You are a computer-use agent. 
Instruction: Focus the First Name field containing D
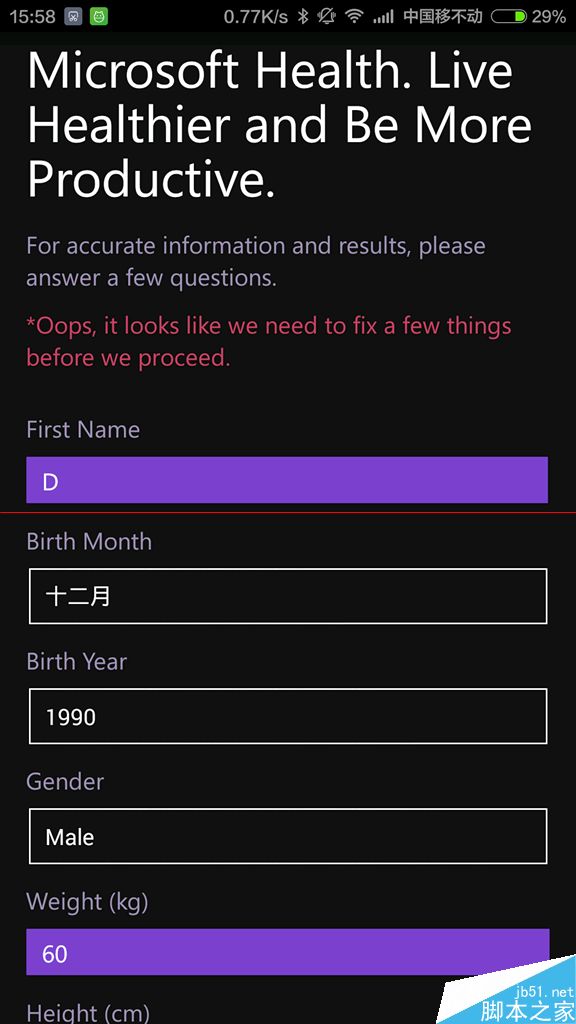(x=287, y=480)
